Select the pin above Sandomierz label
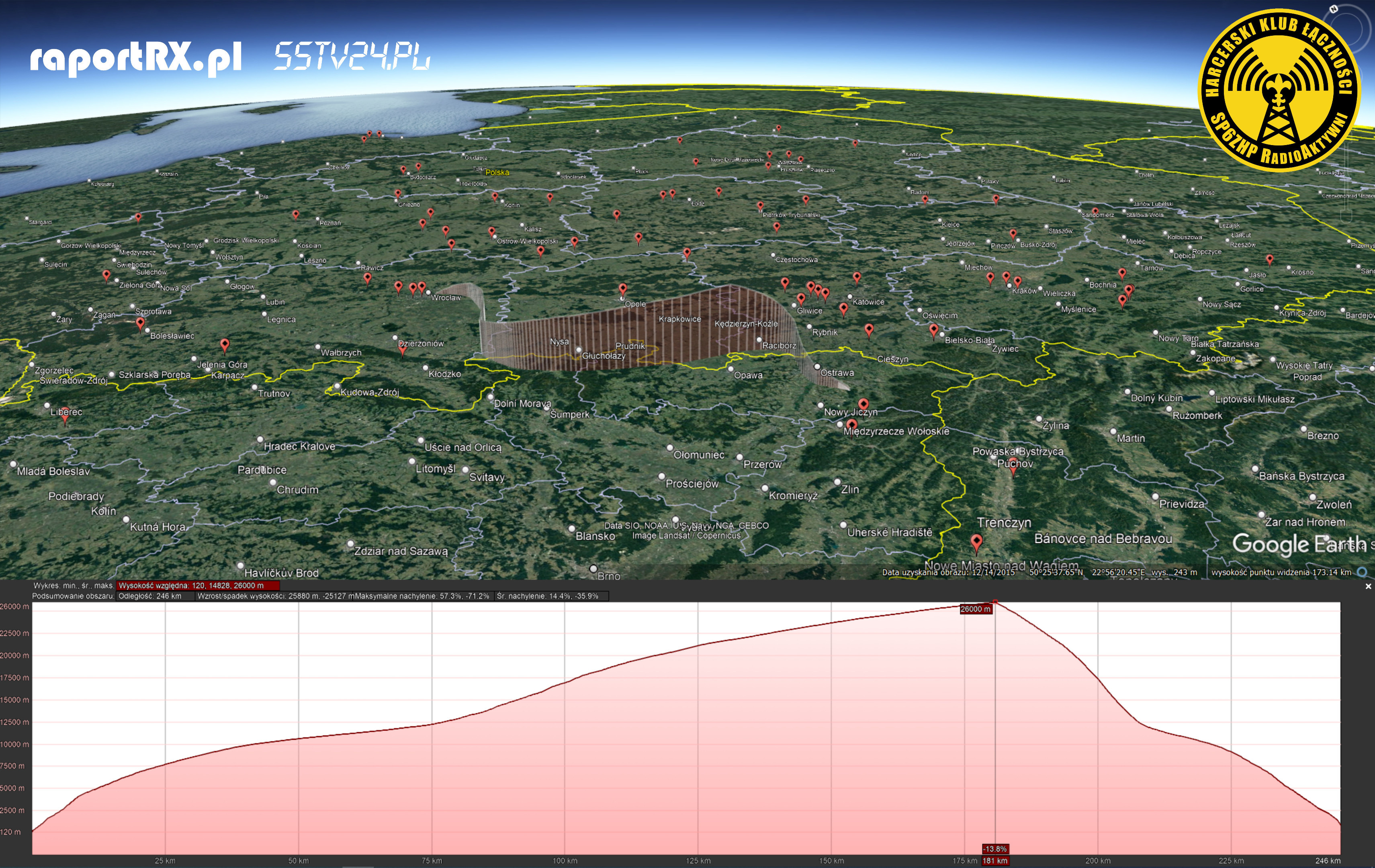 (1095, 212)
